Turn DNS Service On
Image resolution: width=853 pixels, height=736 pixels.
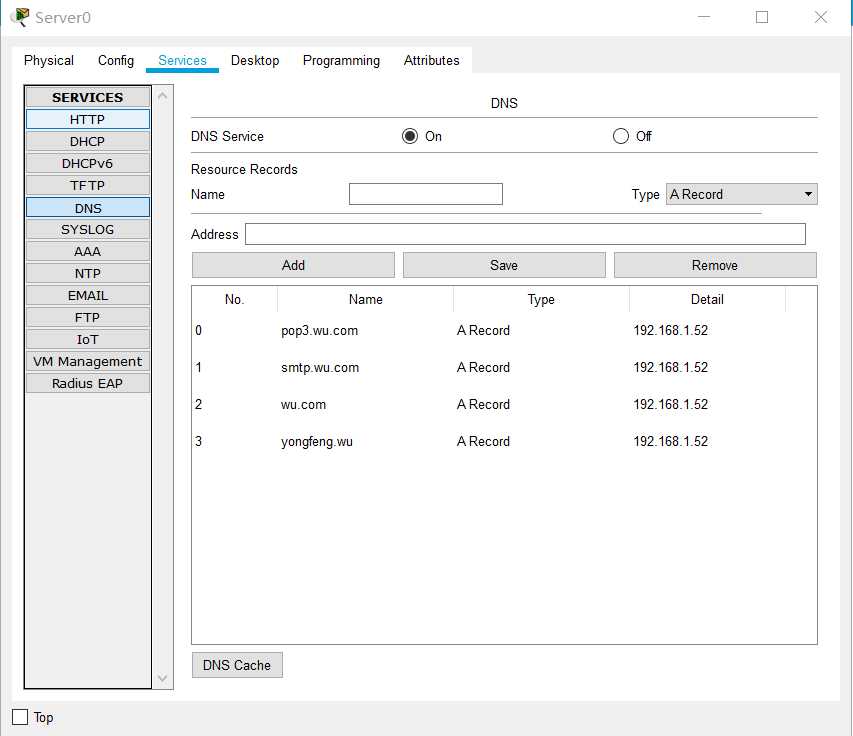pyautogui.click(x=410, y=136)
